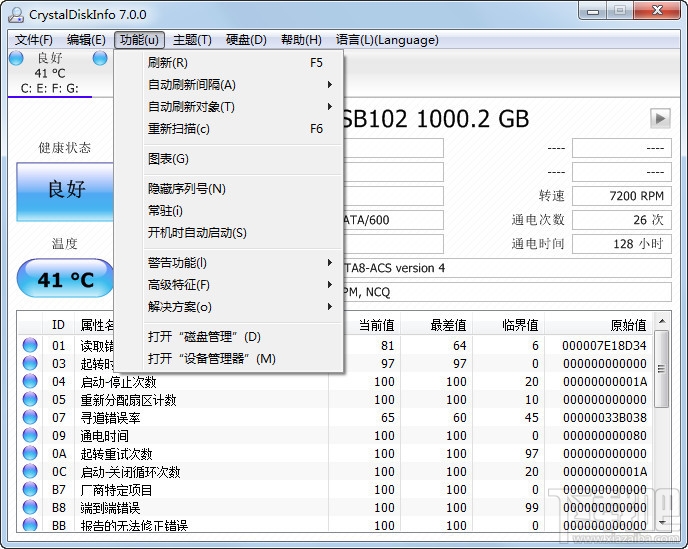Click the ID column header
The width and height of the screenshot is (688, 549).
(58, 325)
